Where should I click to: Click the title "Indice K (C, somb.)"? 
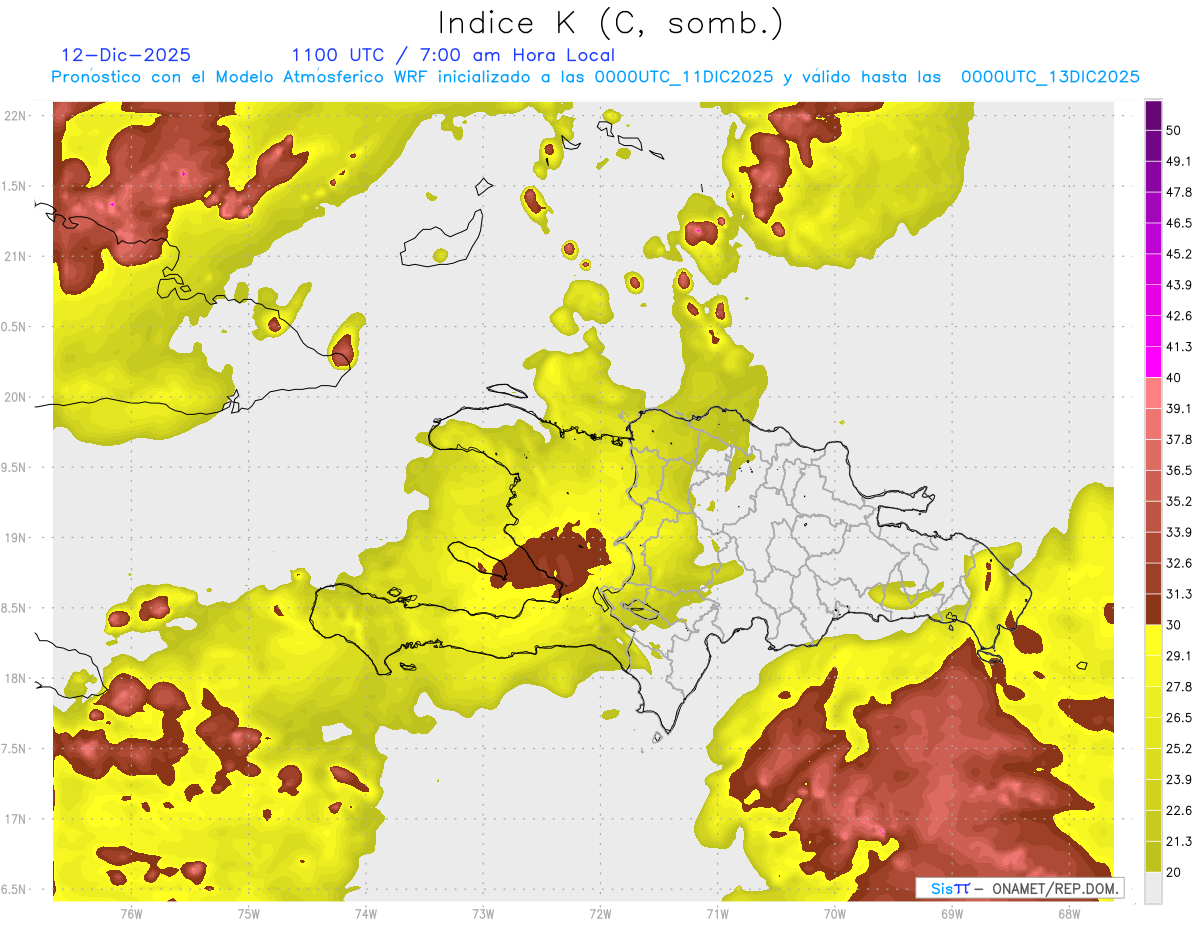point(610,23)
